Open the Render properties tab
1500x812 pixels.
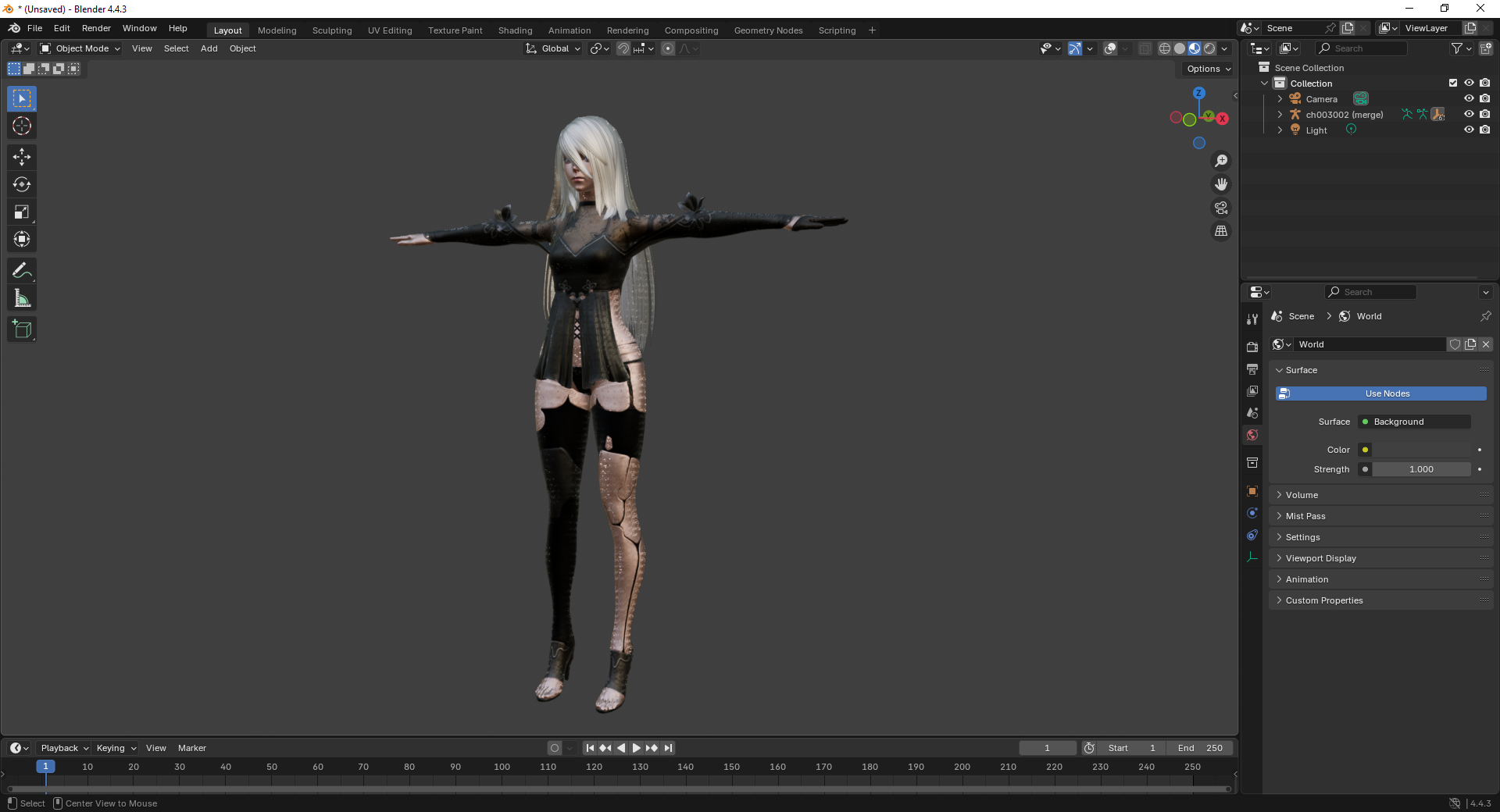1252,347
